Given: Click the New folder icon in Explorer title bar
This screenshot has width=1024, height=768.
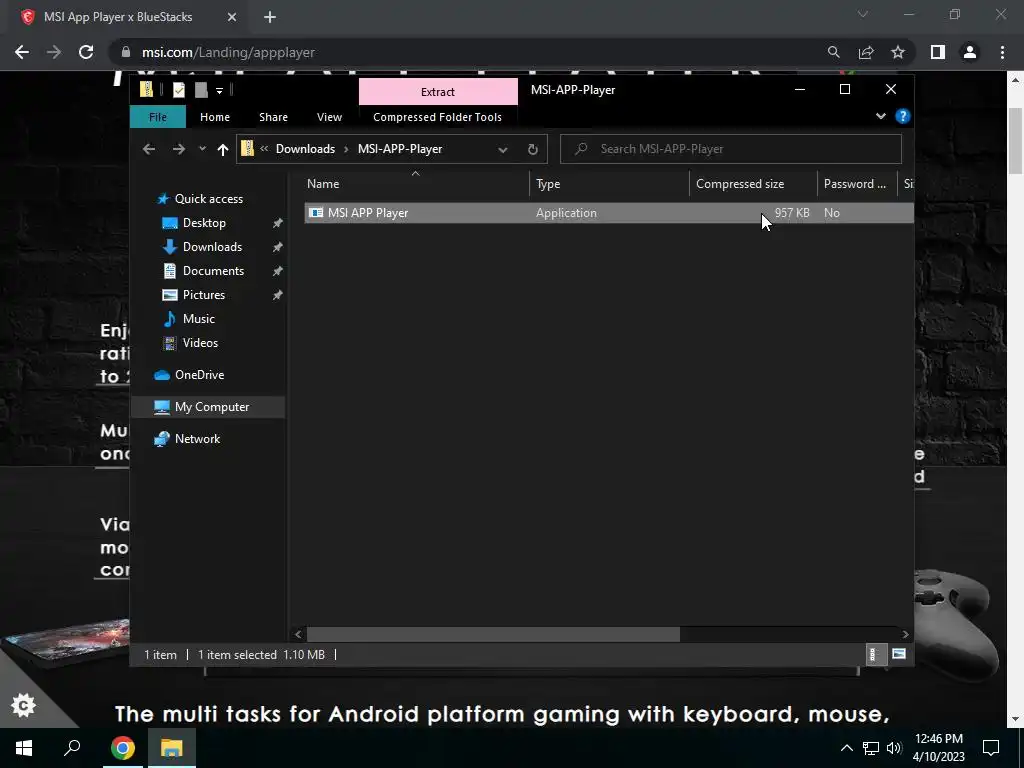Looking at the screenshot, I should (x=201, y=90).
